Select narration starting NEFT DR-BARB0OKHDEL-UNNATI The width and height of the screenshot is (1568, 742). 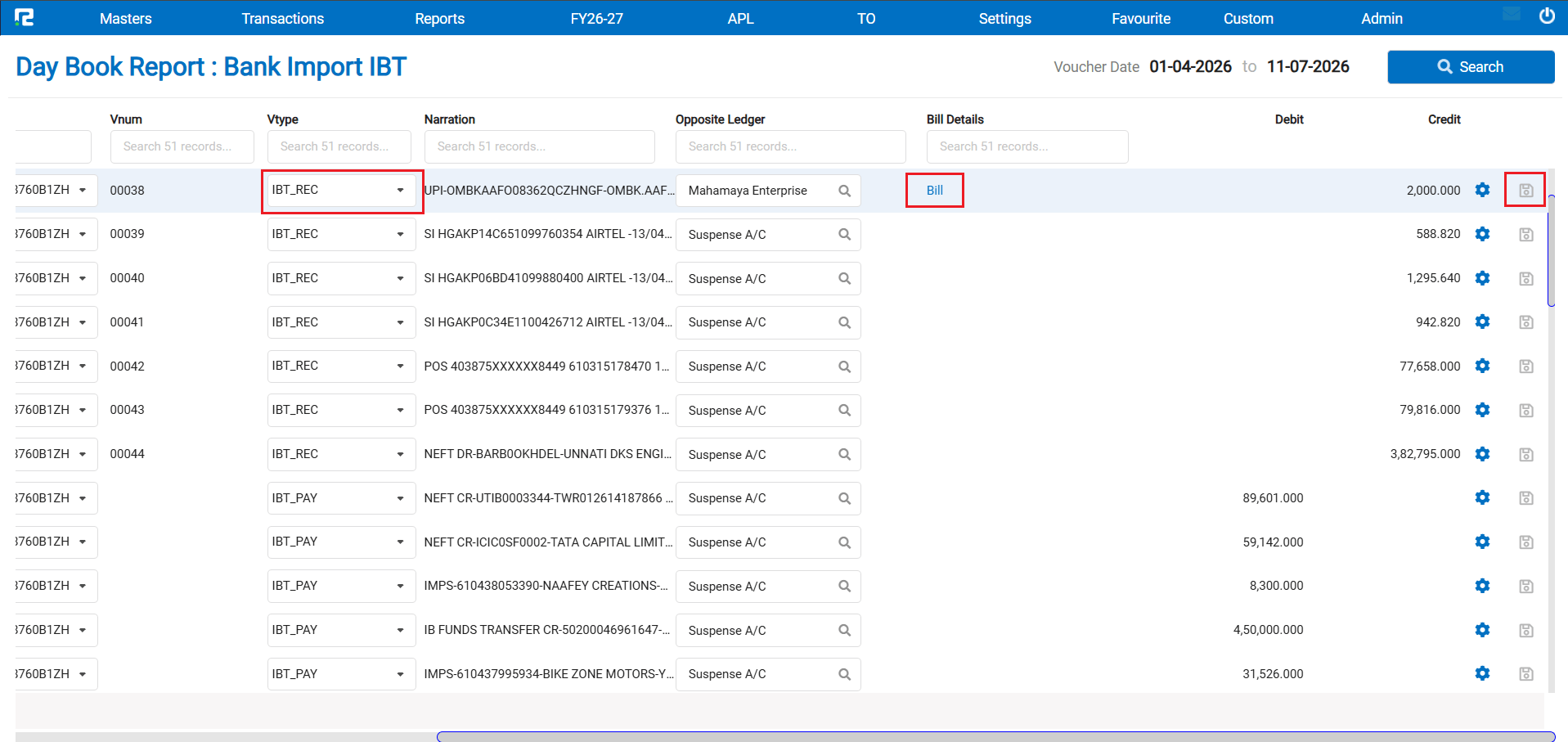coord(548,453)
